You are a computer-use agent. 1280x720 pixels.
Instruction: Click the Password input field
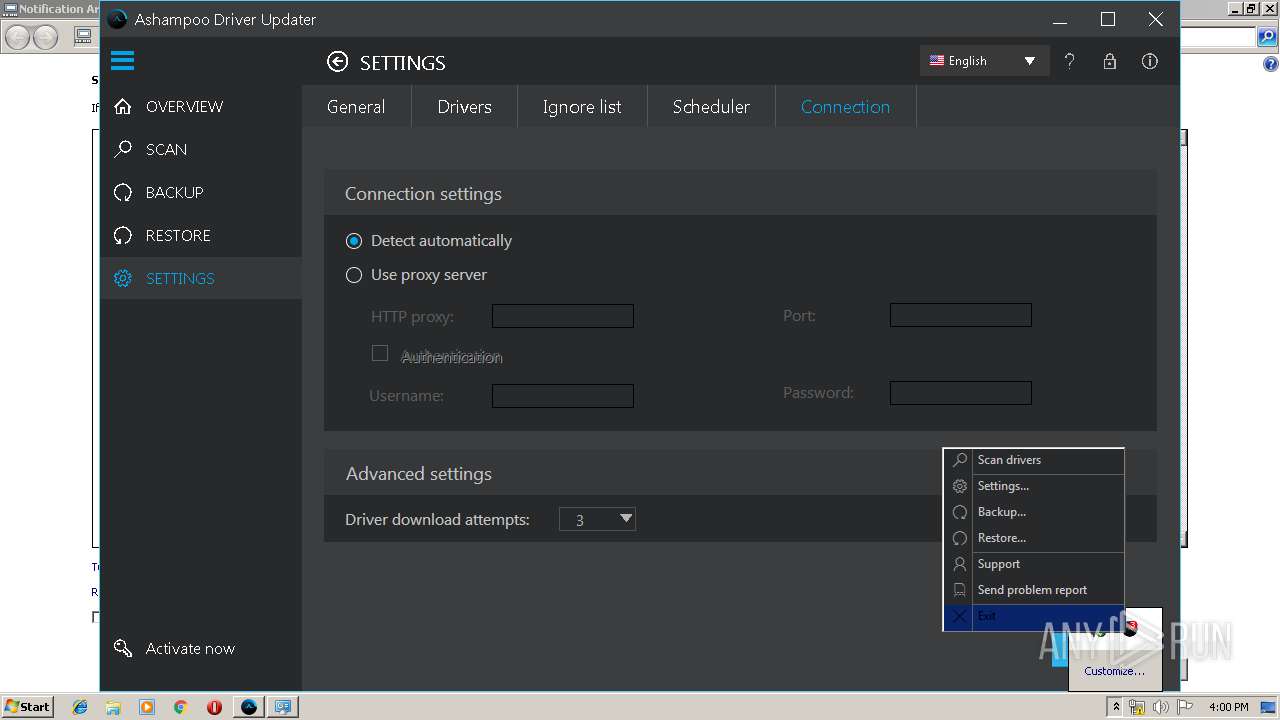tap(961, 393)
